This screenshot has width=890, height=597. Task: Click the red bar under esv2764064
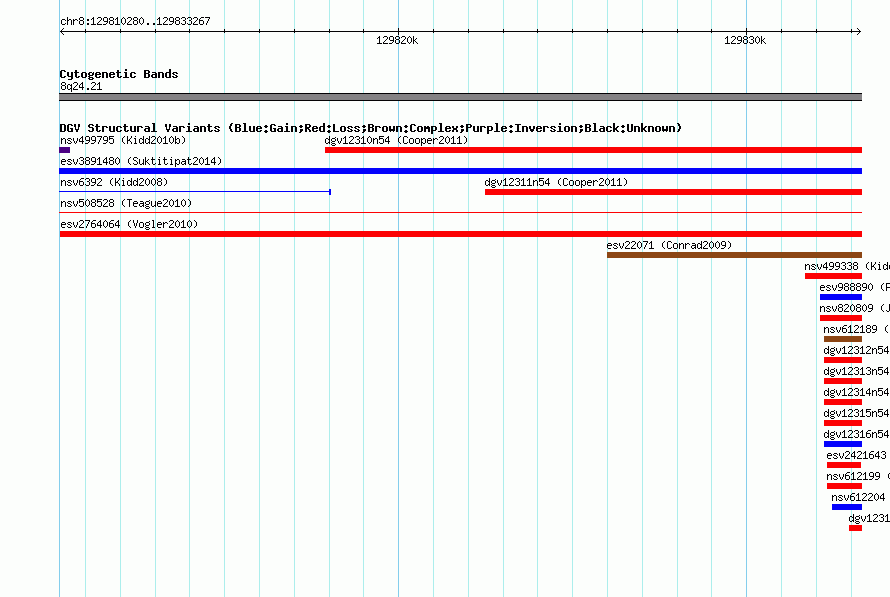tap(460, 234)
